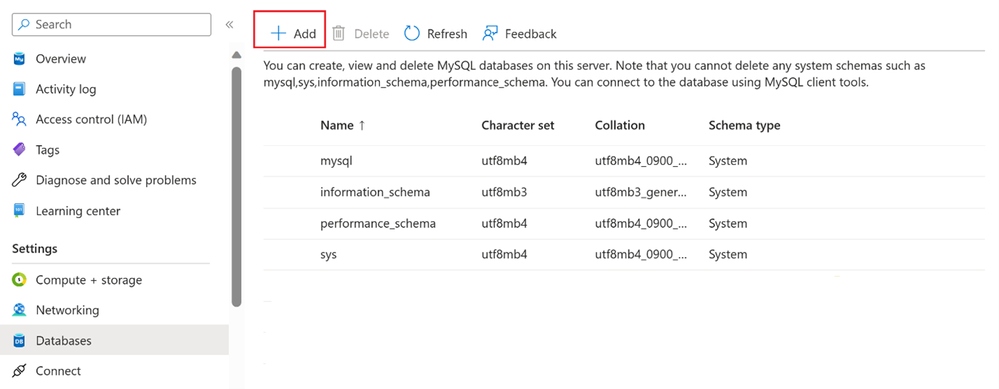
Task: Click the Connect plug icon
Action: (x=19, y=371)
